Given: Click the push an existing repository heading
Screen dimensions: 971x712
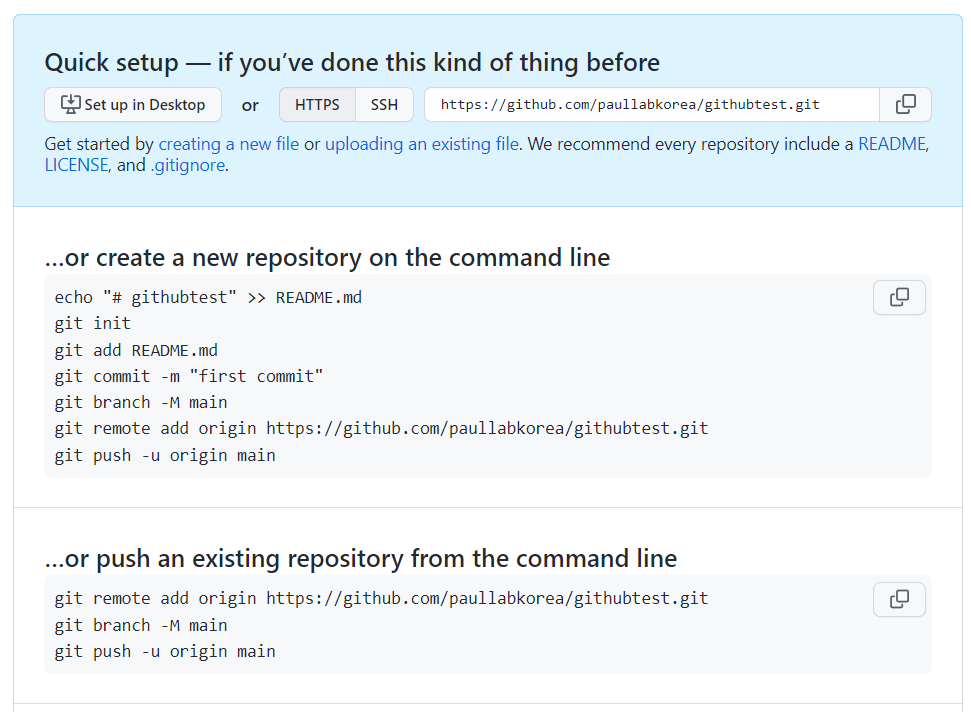Looking at the screenshot, I should click(x=361, y=558).
